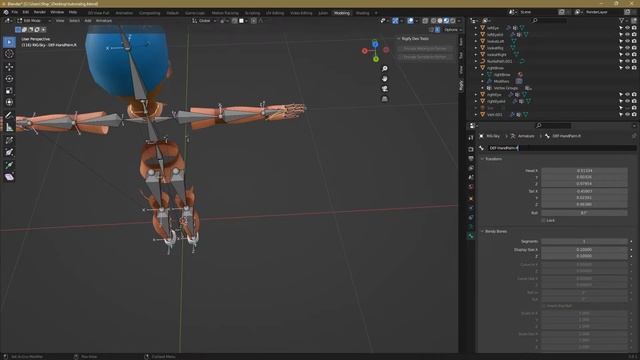This screenshot has height=360, width=640.
Task: Toggle selectability arrow of rightEye
Action: click(x=621, y=95)
